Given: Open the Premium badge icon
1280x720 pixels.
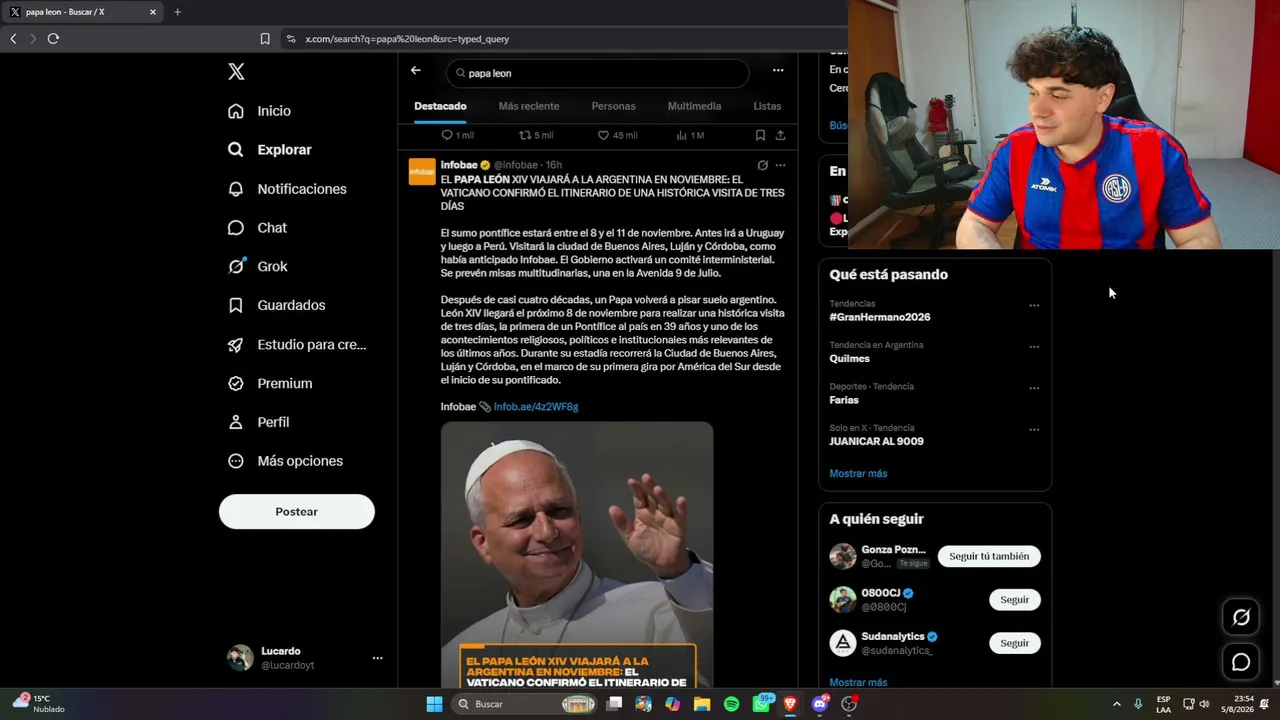Looking at the screenshot, I should point(236,383).
